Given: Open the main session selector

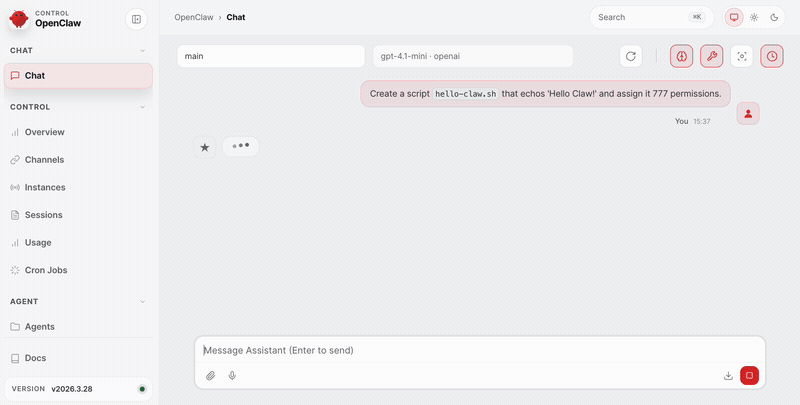Looking at the screenshot, I should click(271, 56).
